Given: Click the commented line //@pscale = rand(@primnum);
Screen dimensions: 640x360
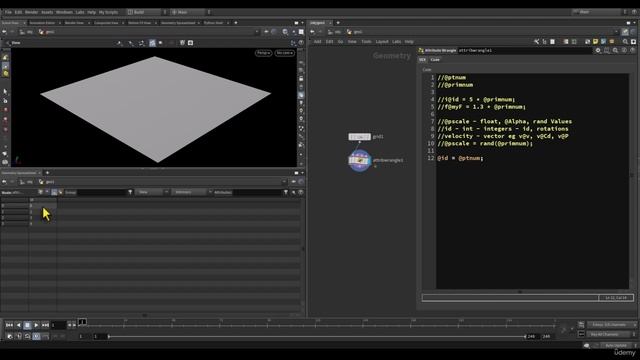Looking at the screenshot, I should (485, 144).
